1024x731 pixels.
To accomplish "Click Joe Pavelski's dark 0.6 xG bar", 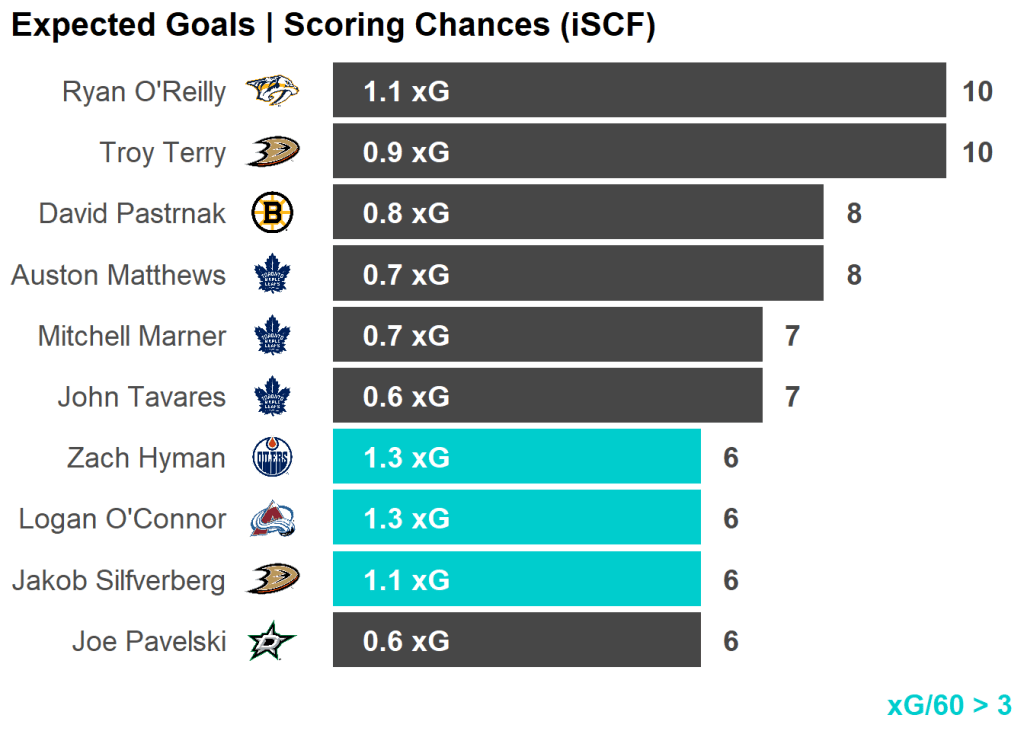I will click(516, 641).
